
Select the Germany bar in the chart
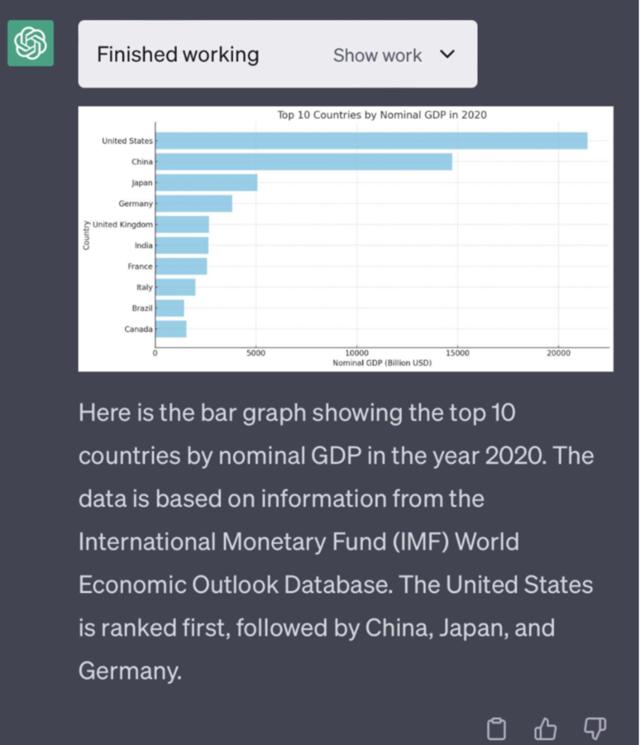[194, 204]
